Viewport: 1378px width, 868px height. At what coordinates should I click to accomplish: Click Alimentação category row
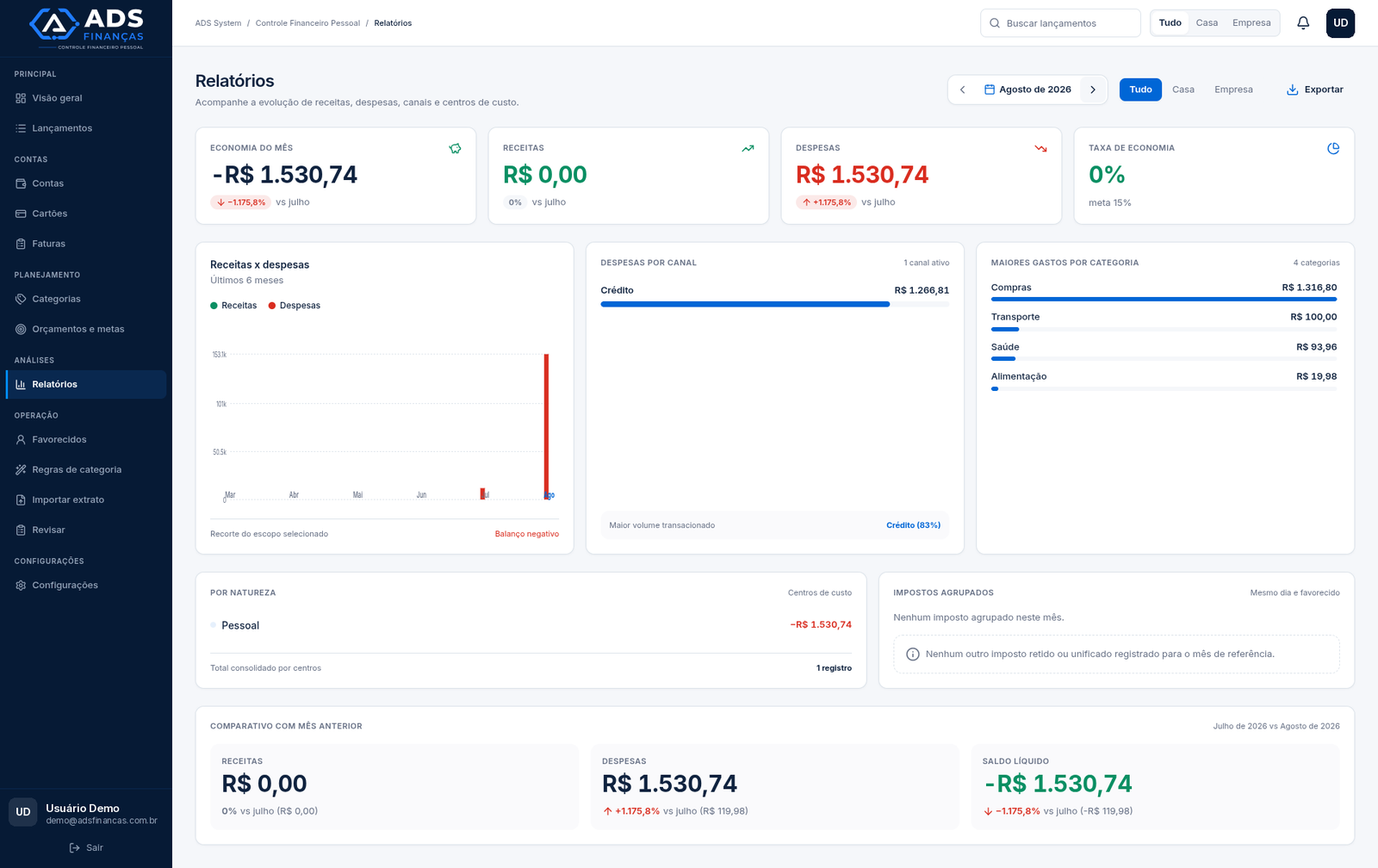[1164, 381]
